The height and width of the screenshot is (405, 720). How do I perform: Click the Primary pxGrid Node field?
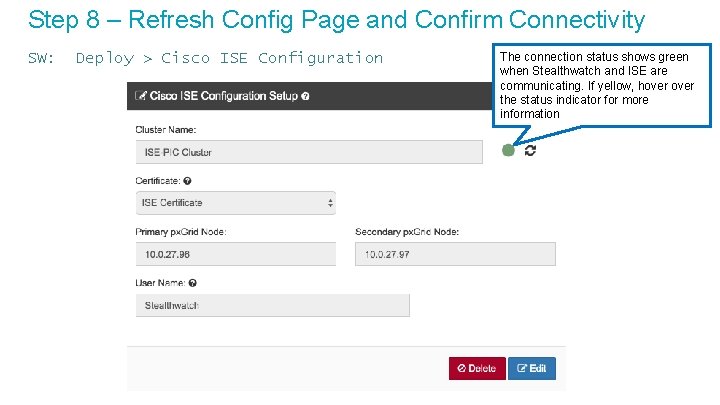tap(235, 254)
